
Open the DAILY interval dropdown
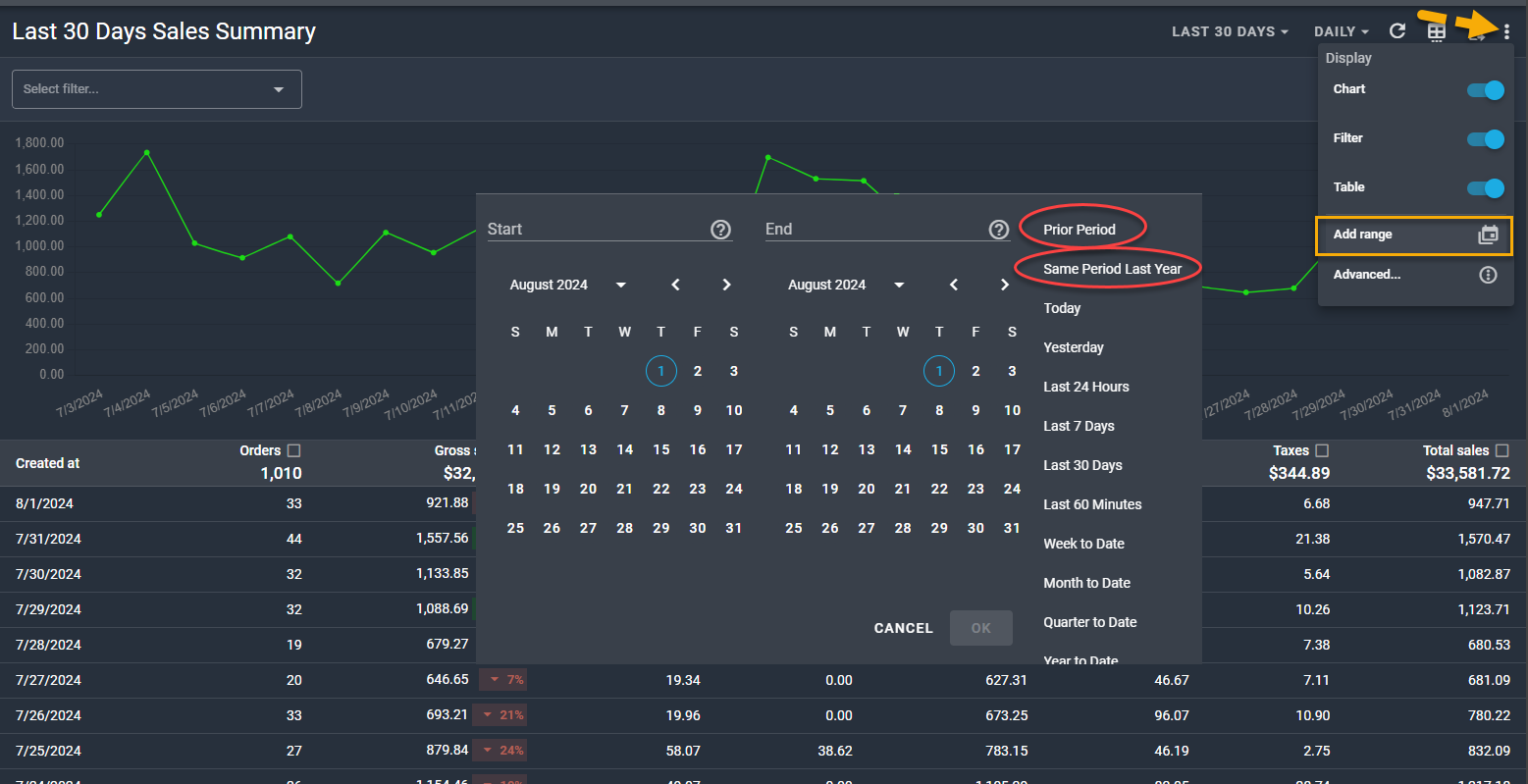tap(1341, 31)
